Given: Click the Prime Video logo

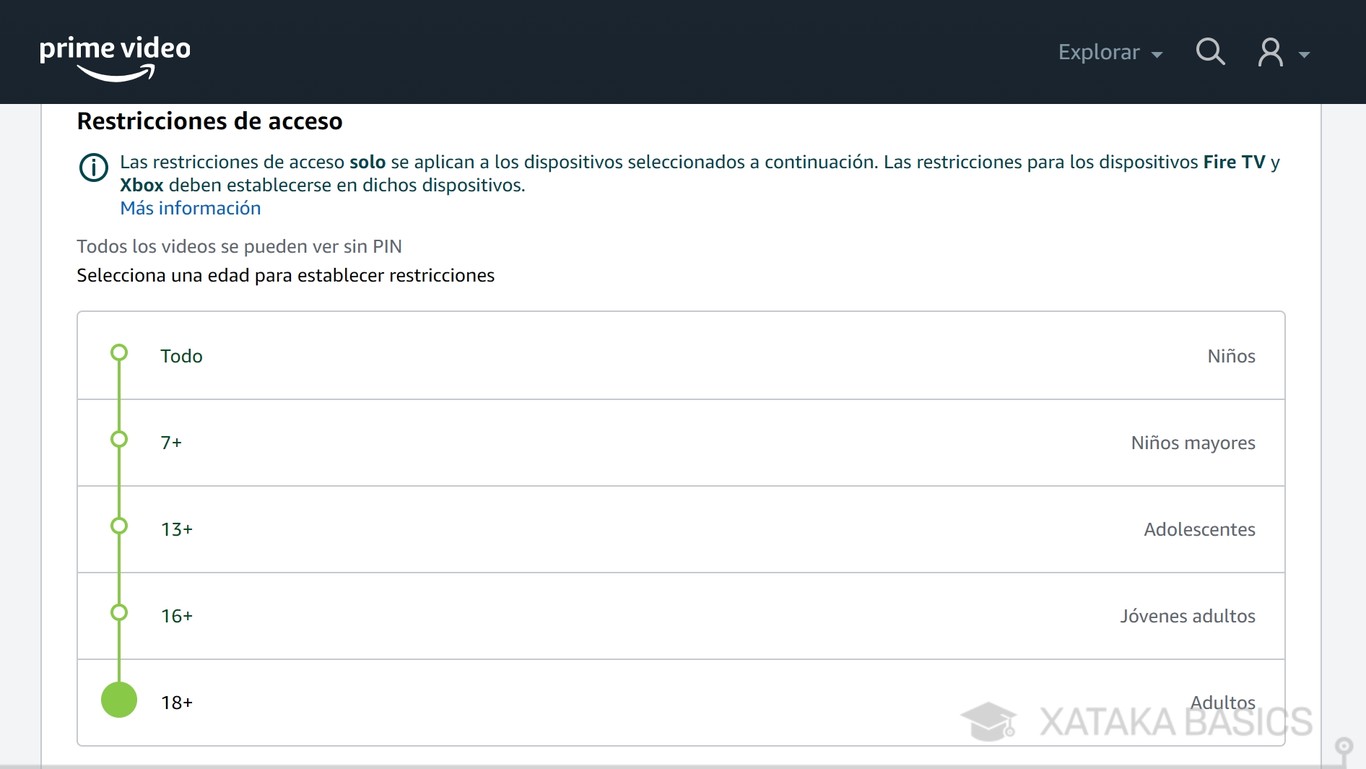Looking at the screenshot, I should pyautogui.click(x=114, y=57).
